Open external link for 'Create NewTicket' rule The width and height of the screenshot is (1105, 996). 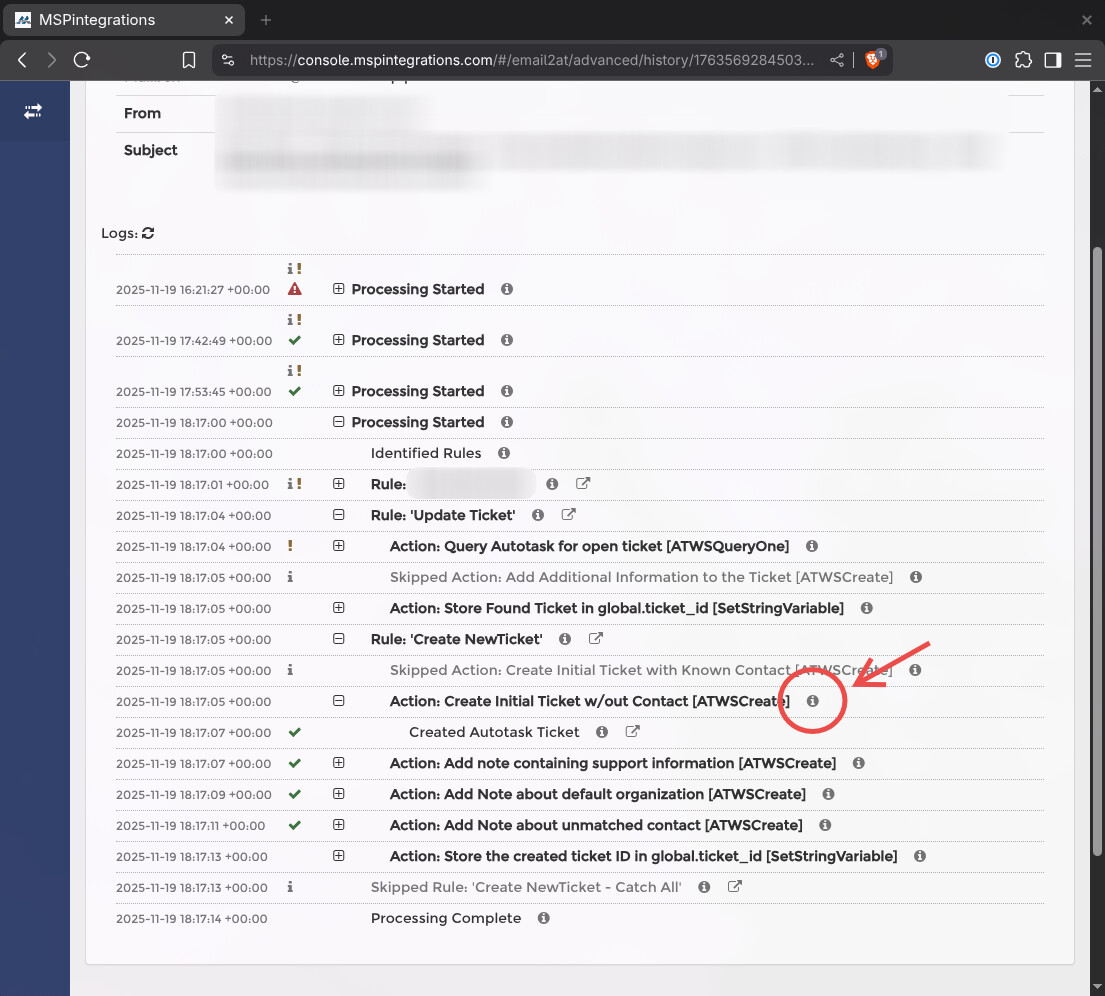point(595,639)
